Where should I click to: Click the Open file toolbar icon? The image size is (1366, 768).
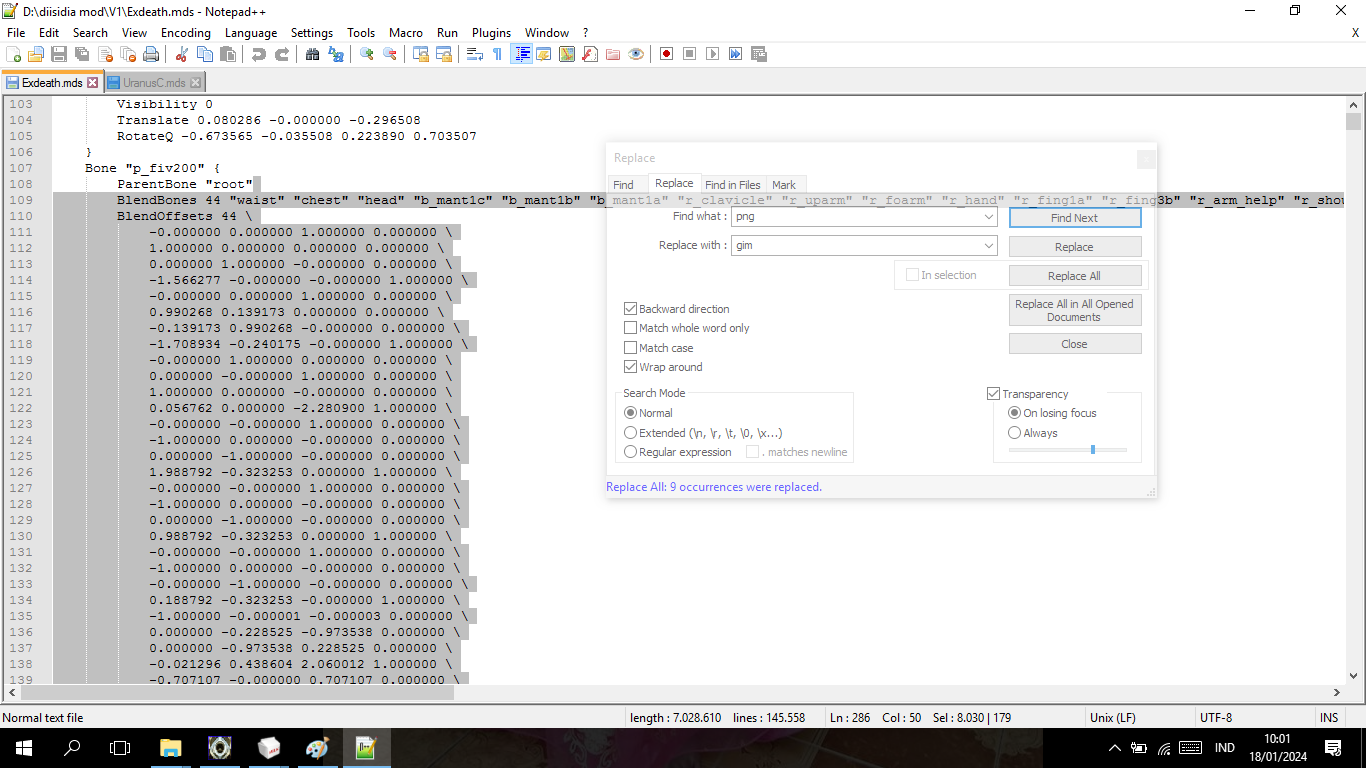click(35, 54)
